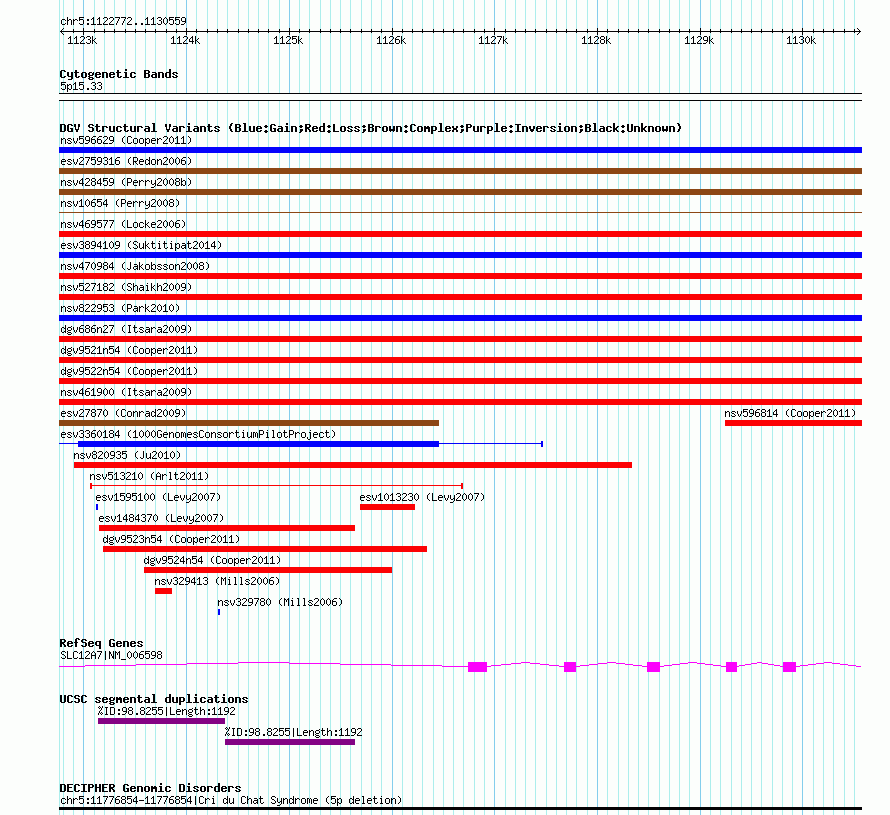Click the SLC12A7|NM_006598 gene label
The image size is (890, 815).
coord(111,655)
